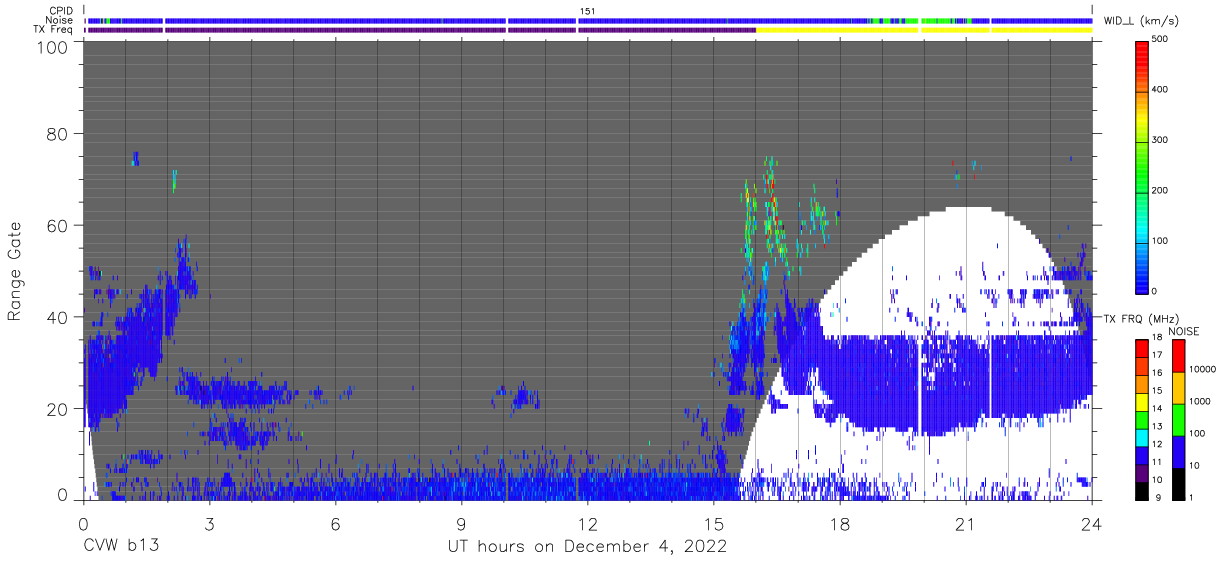Select the purple TX Freq segment in top bar
Screen dimensions: 1228x567
(421, 30)
